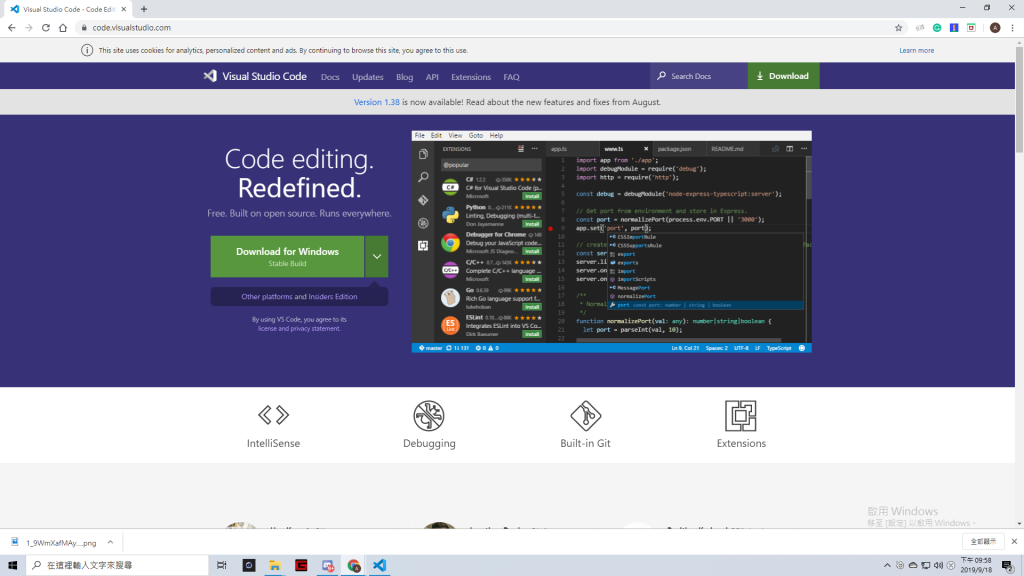This screenshot has width=1024, height=576.
Task: View site information via padlock icon
Action: click(84, 27)
